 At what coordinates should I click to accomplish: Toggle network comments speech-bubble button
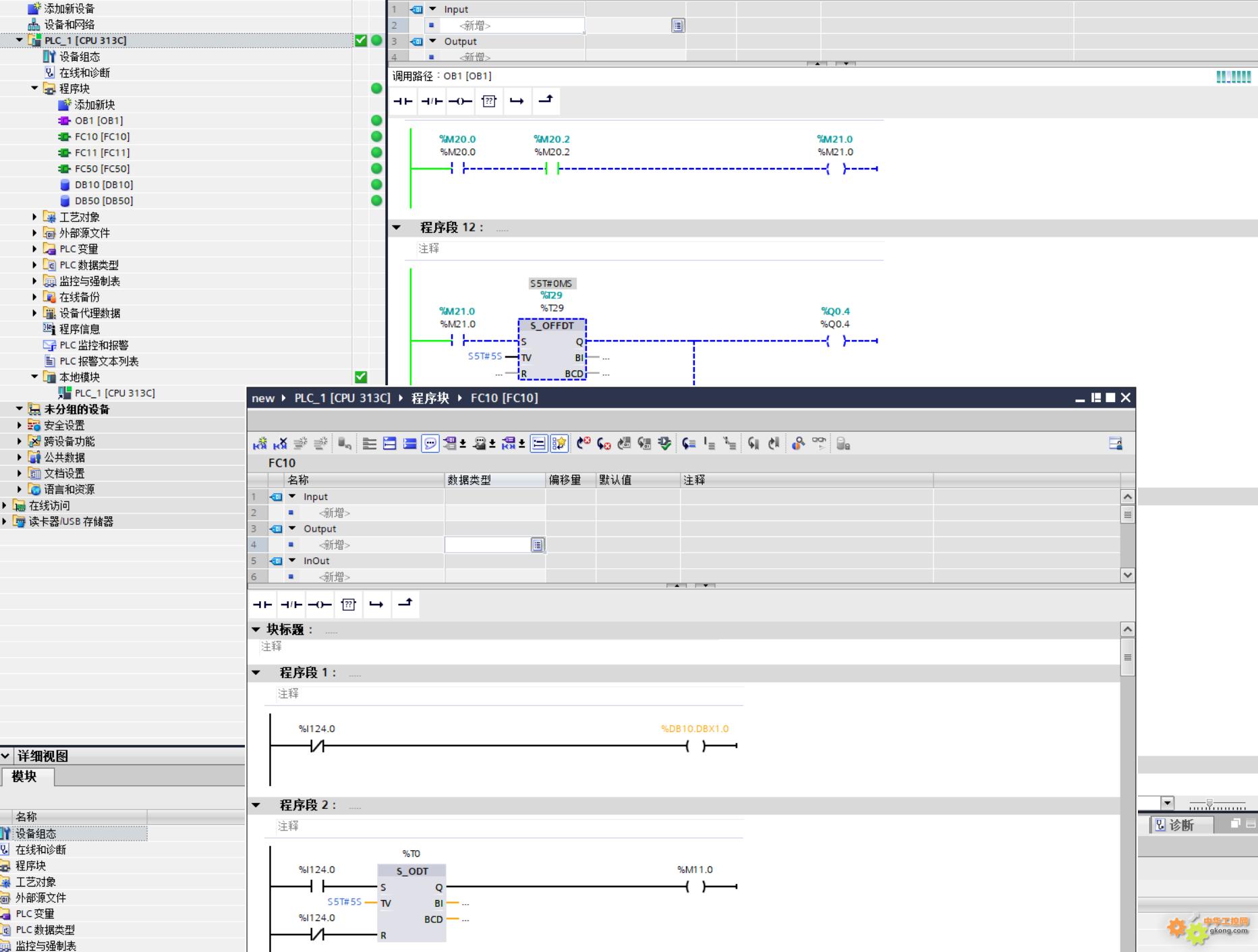[x=430, y=443]
